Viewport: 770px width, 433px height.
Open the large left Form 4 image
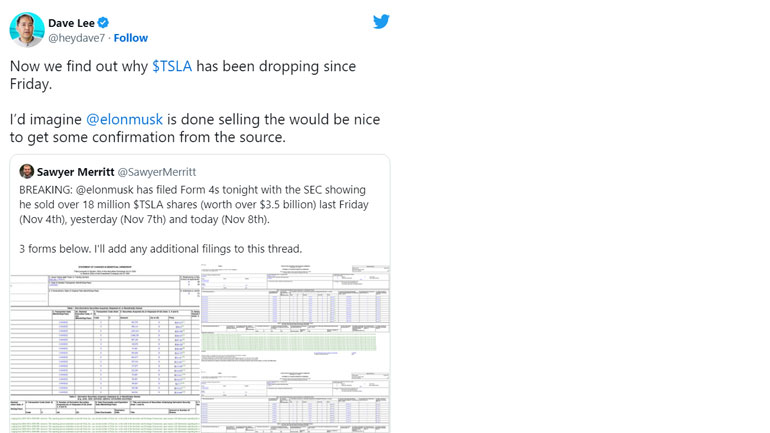click(x=105, y=348)
